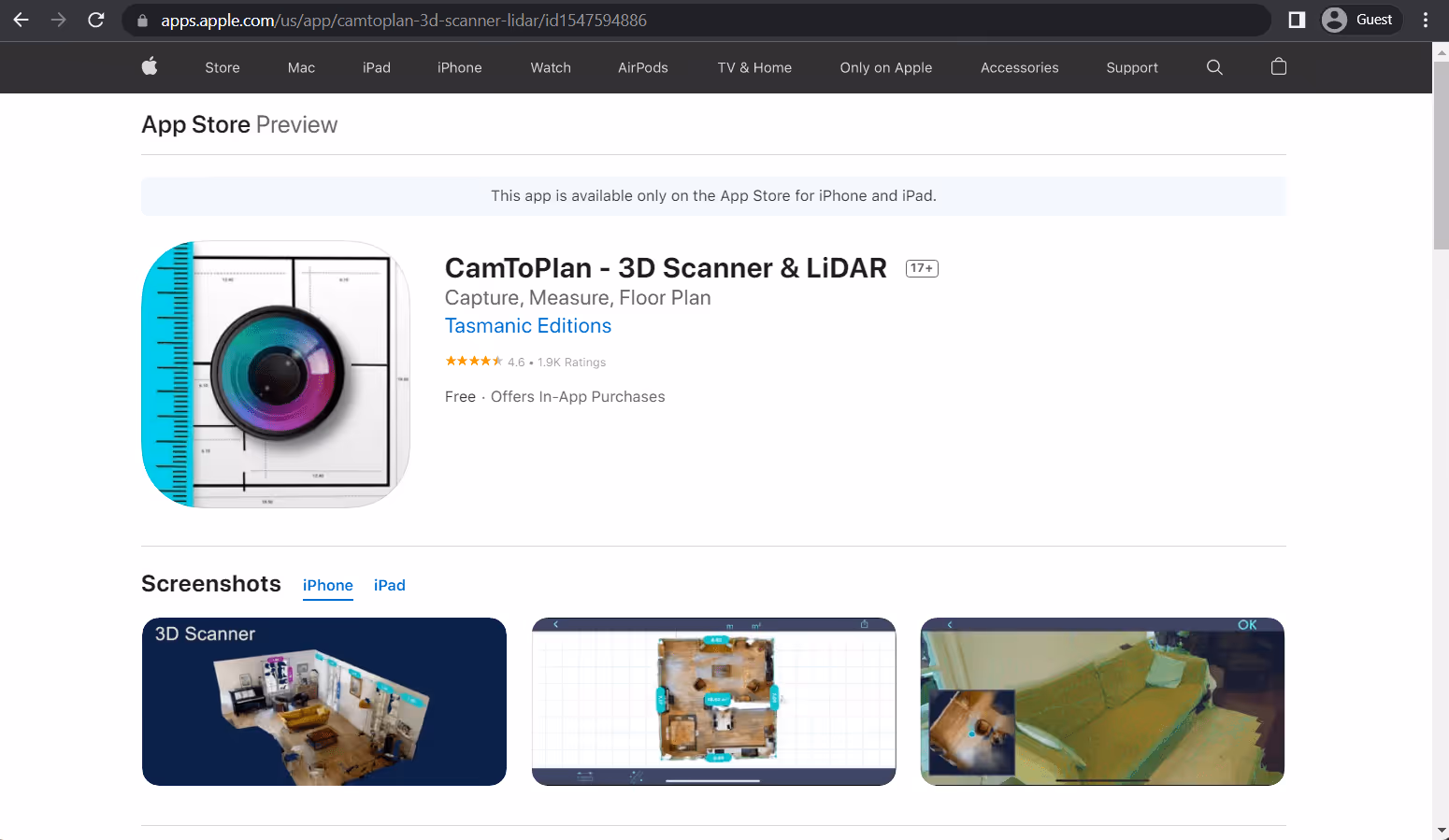Click the availability notice banner text
Image resolution: width=1449 pixels, height=840 pixels.
pyautogui.click(x=713, y=196)
